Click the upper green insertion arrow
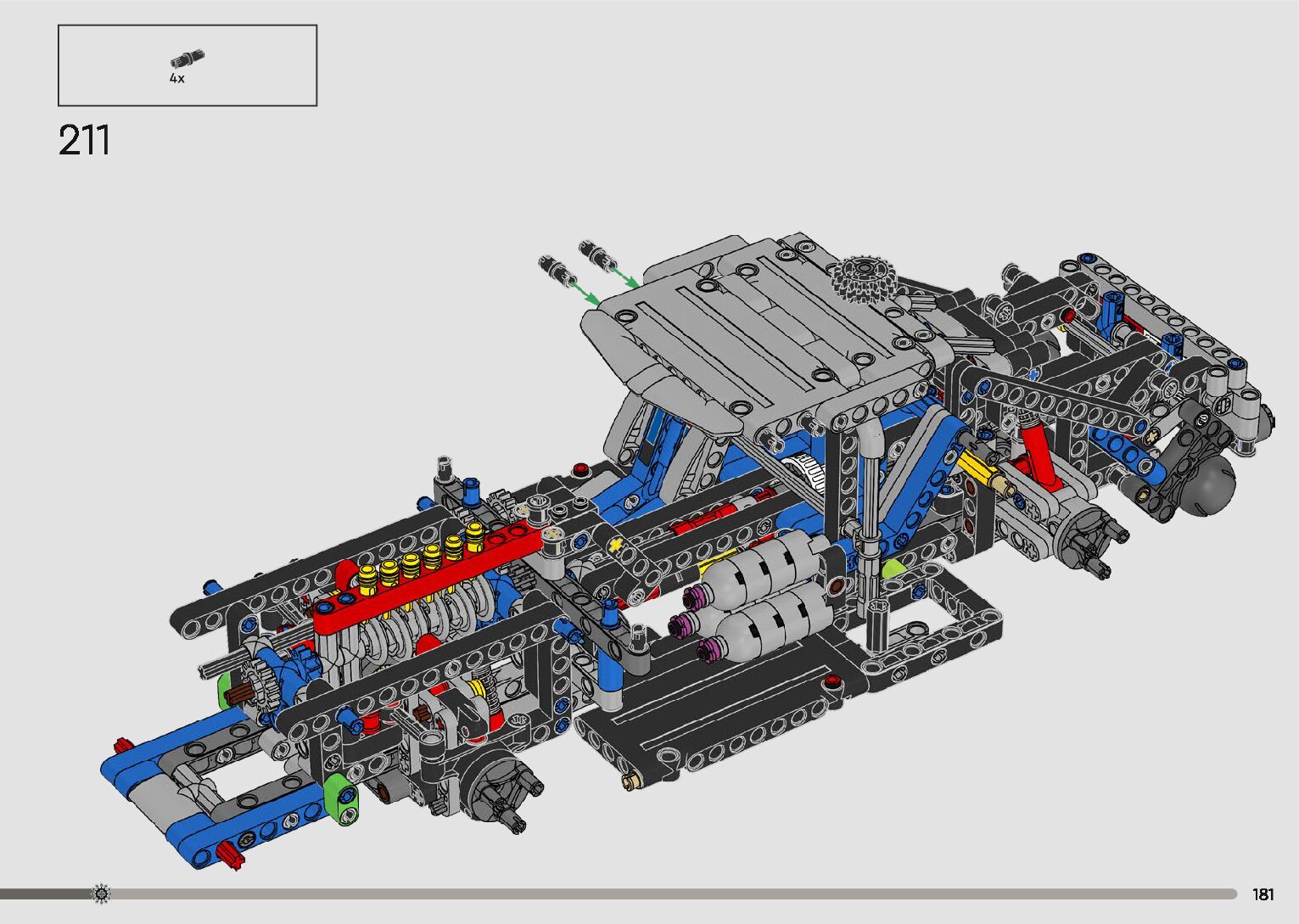Viewport: 1299px width, 924px height. coord(626,277)
